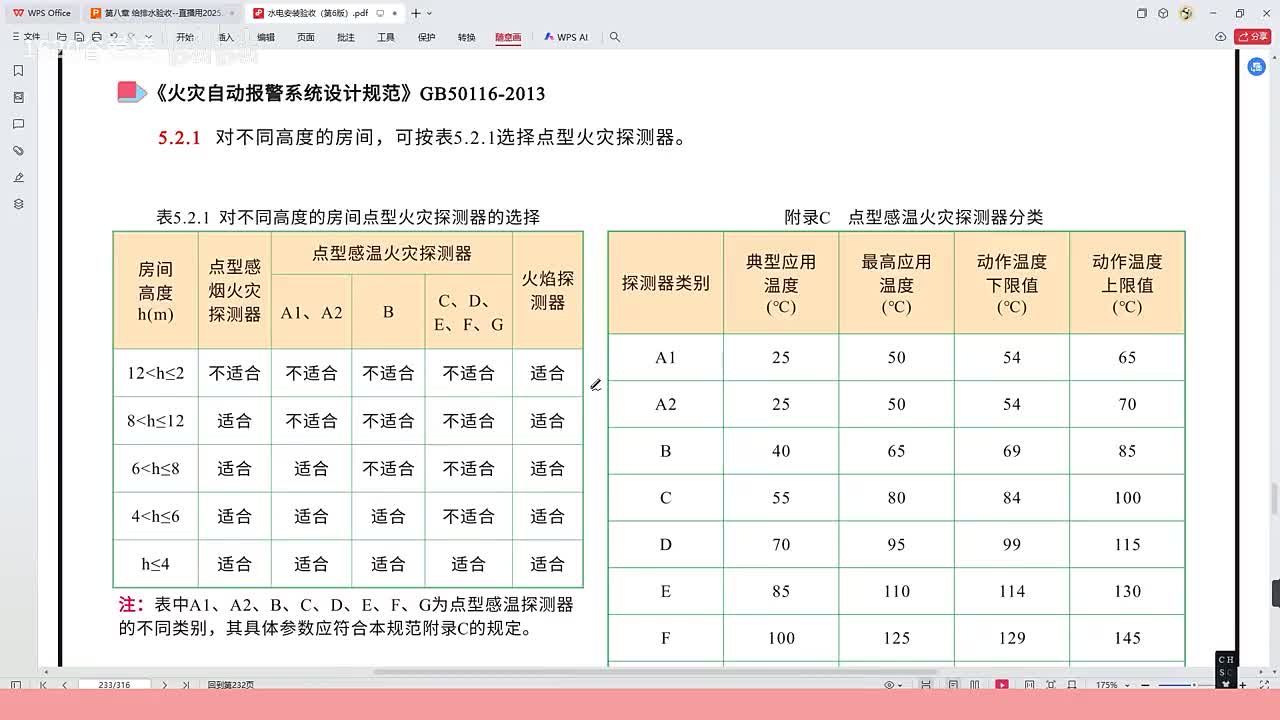The image size is (1280, 720).
Task: Click the cloud upload icon
Action: pyautogui.click(x=1221, y=37)
